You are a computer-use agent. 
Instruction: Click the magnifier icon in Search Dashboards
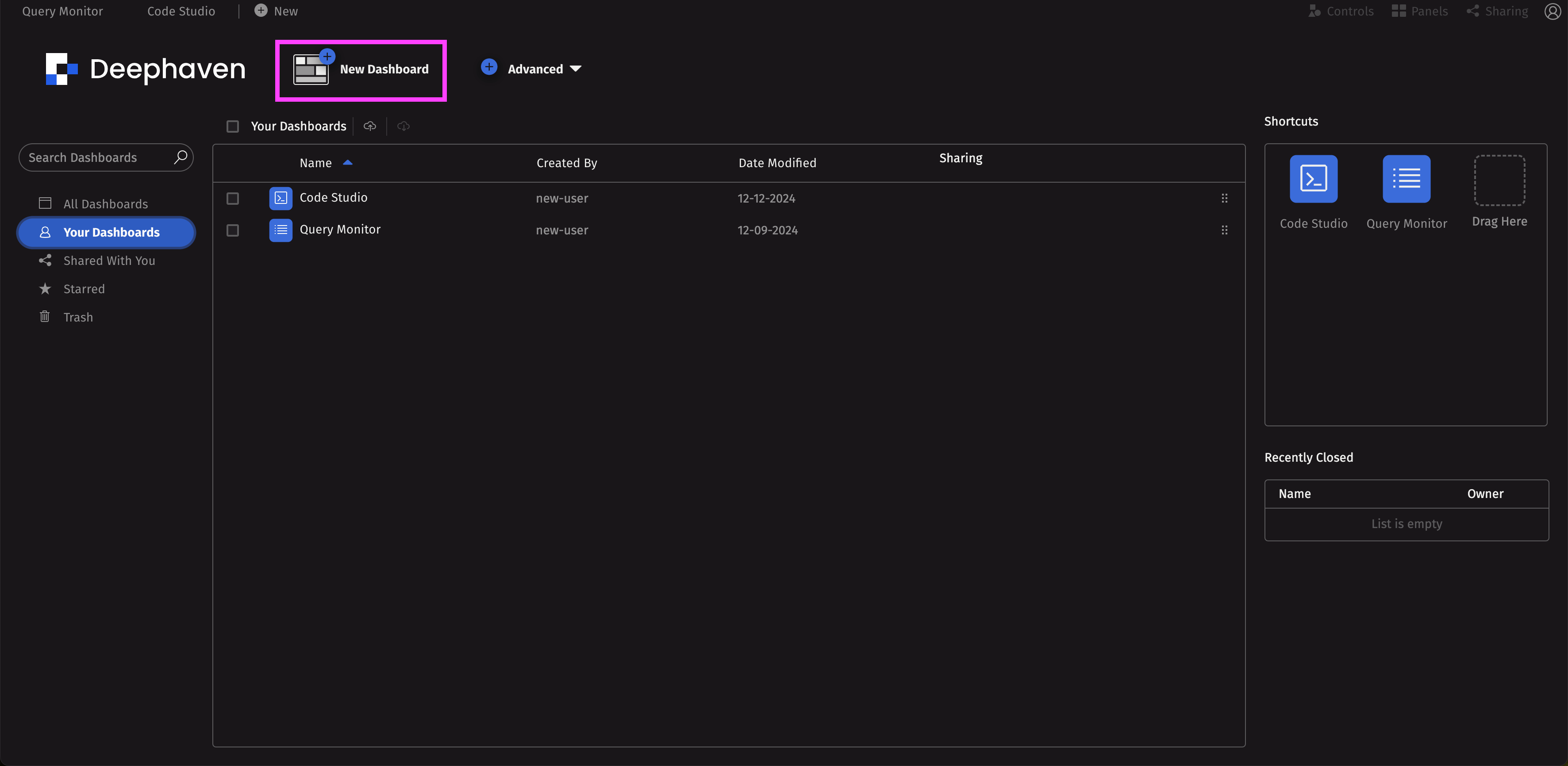180,157
